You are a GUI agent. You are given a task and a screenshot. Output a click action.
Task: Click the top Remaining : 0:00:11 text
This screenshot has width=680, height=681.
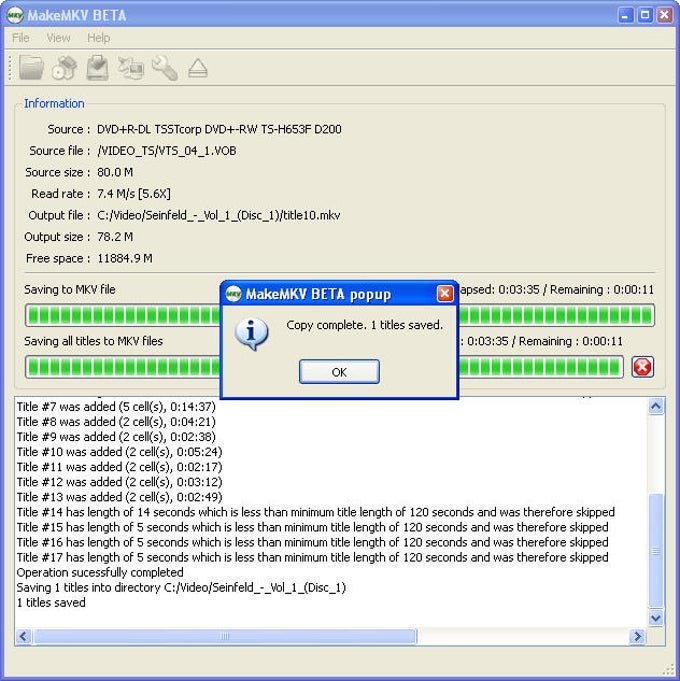click(602, 289)
